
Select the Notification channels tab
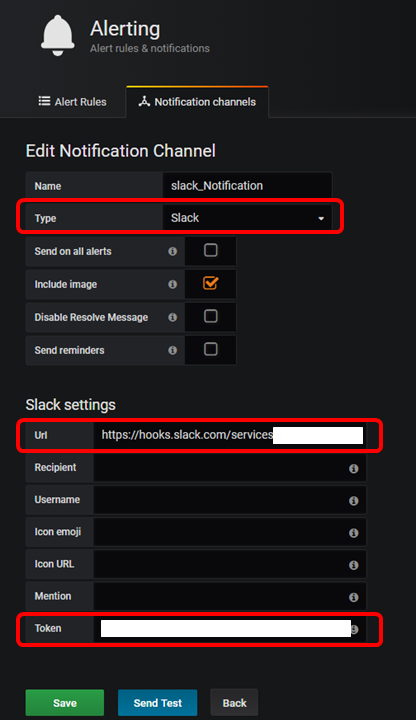pyautogui.click(x=197, y=101)
